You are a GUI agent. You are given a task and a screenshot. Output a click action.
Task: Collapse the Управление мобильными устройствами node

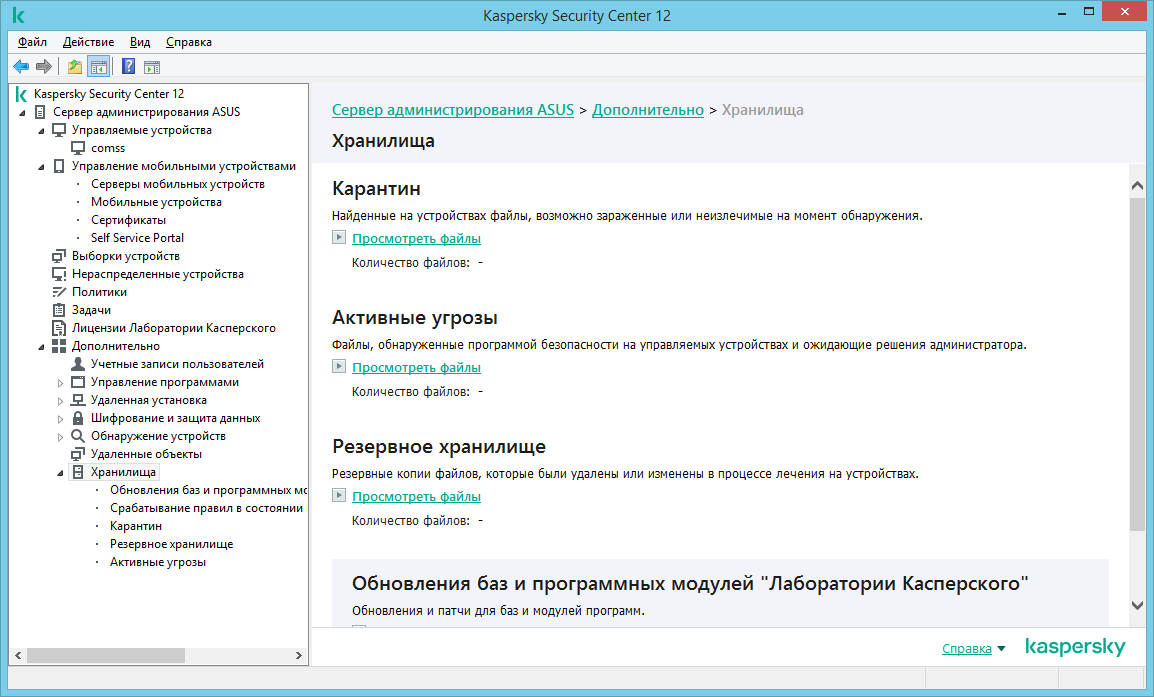[41, 167]
